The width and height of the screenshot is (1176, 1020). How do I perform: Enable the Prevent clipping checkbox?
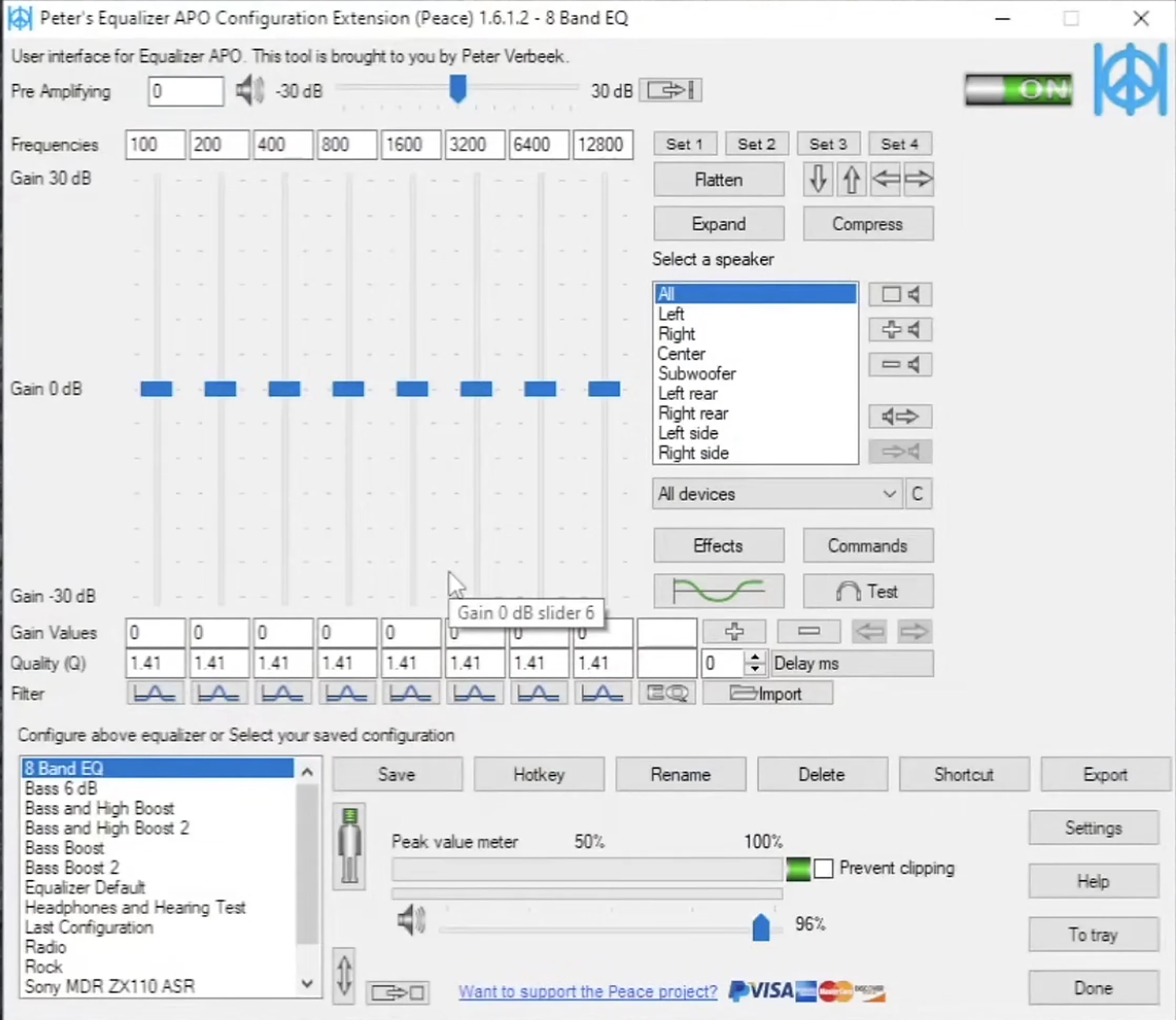point(824,869)
